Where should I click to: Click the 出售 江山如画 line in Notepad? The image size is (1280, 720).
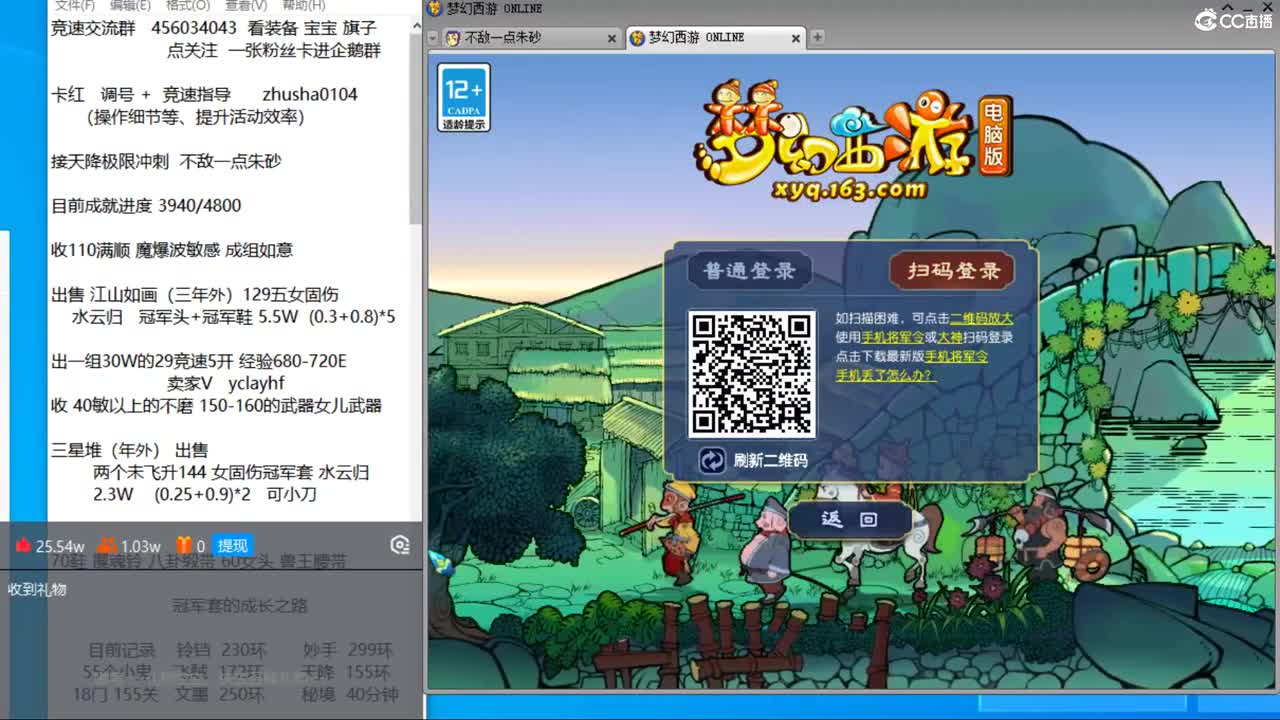pos(195,294)
